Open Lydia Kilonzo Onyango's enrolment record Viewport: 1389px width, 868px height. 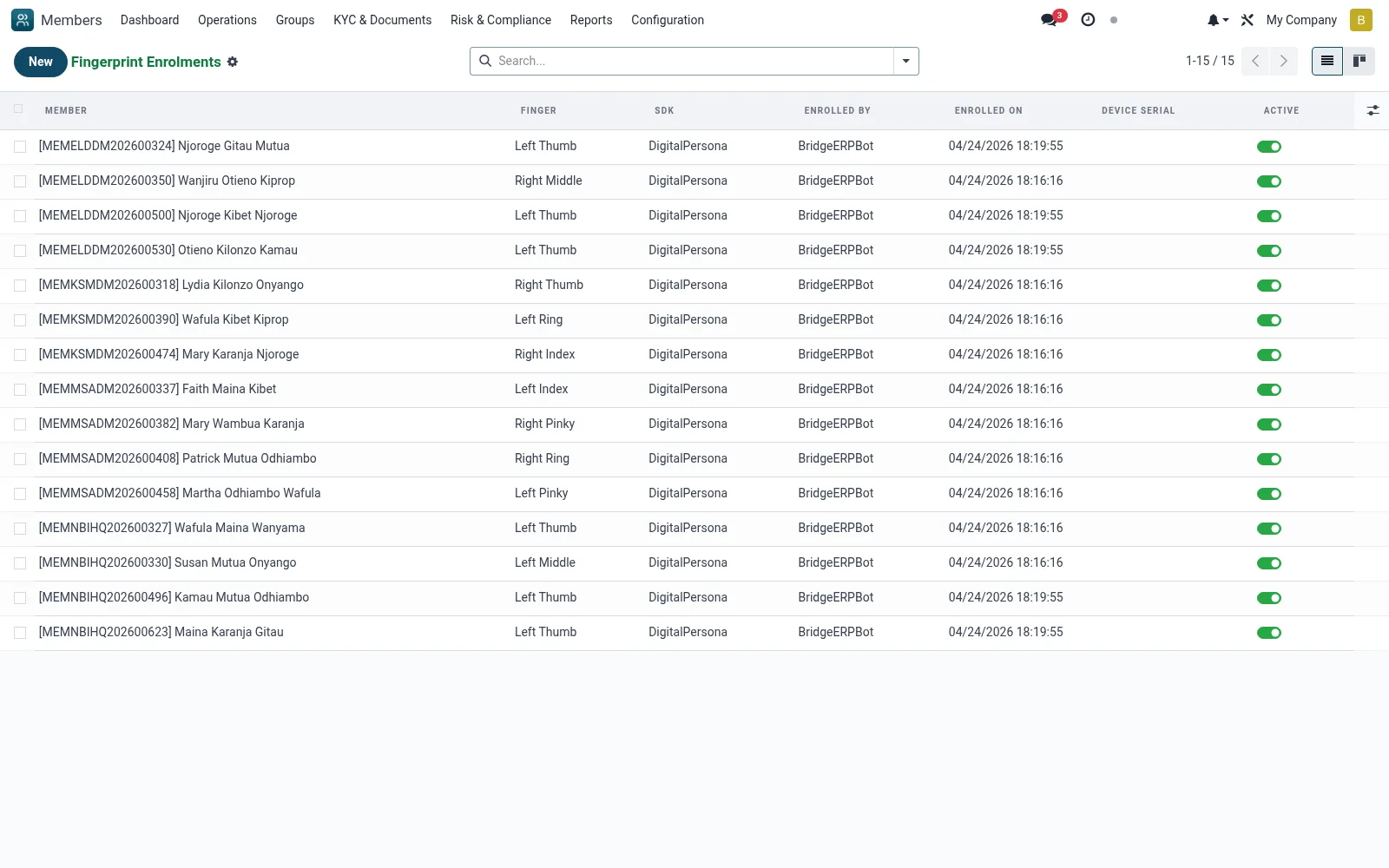pos(171,285)
